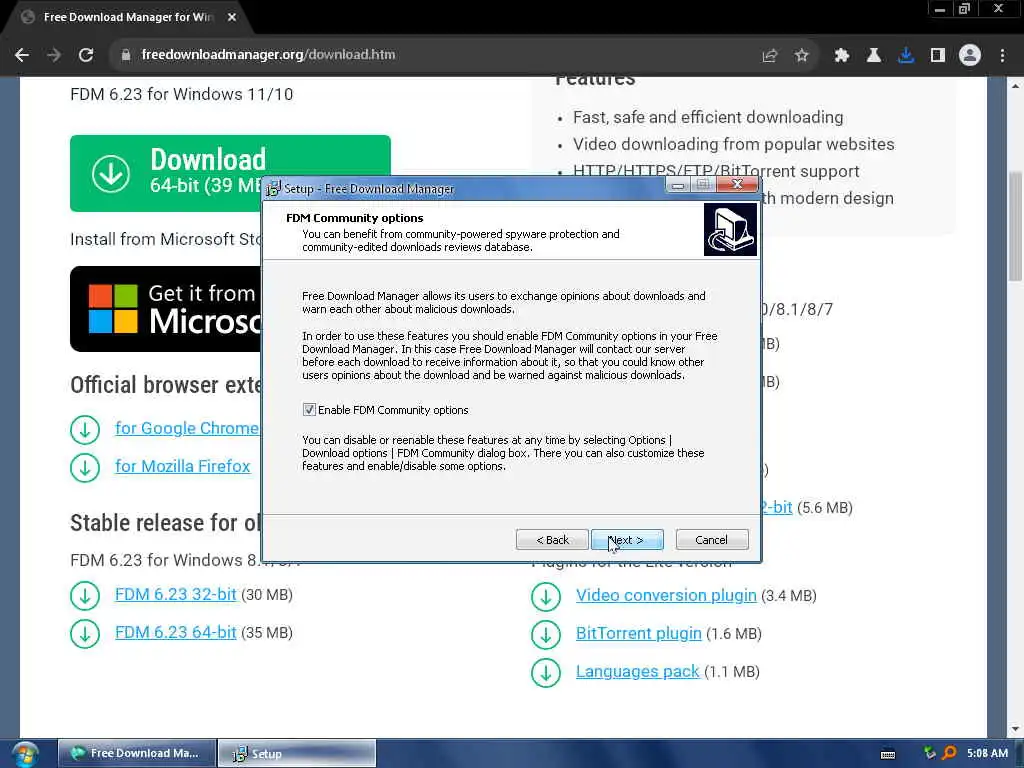Click download icon beside Google Chrome link
Viewport: 1024px width, 768px height.
[x=85, y=430]
